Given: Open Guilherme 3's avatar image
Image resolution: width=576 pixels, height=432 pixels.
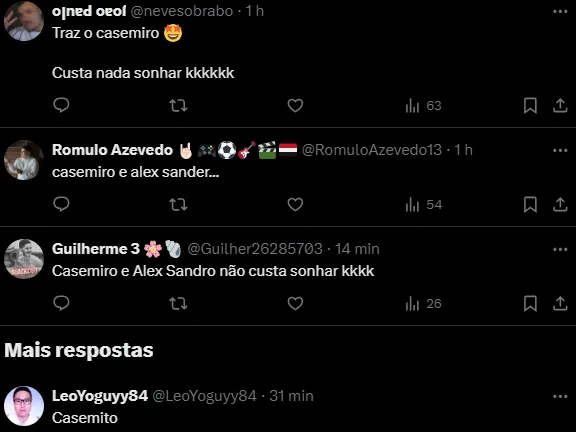Looking at the screenshot, I should point(24,259).
